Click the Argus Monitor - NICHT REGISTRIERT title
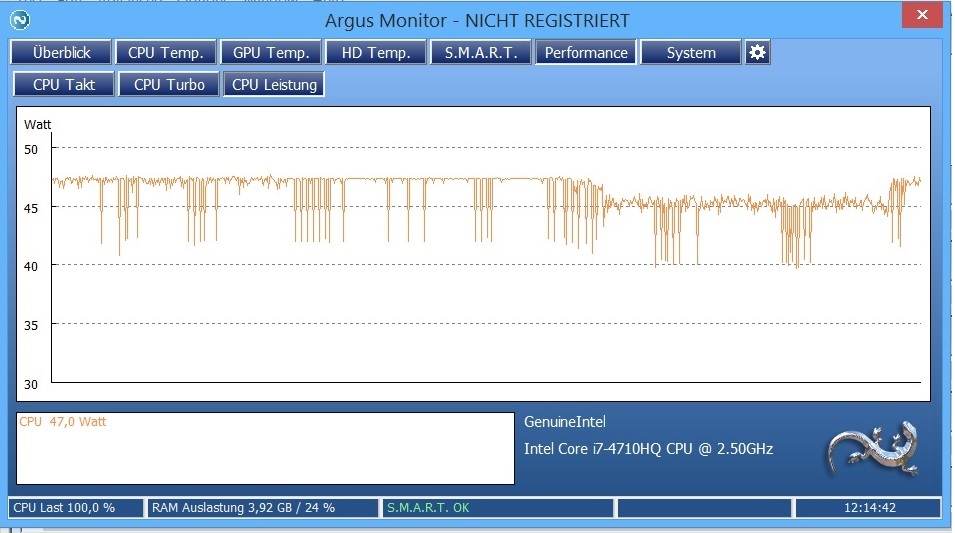The height and width of the screenshot is (533, 955). click(477, 21)
